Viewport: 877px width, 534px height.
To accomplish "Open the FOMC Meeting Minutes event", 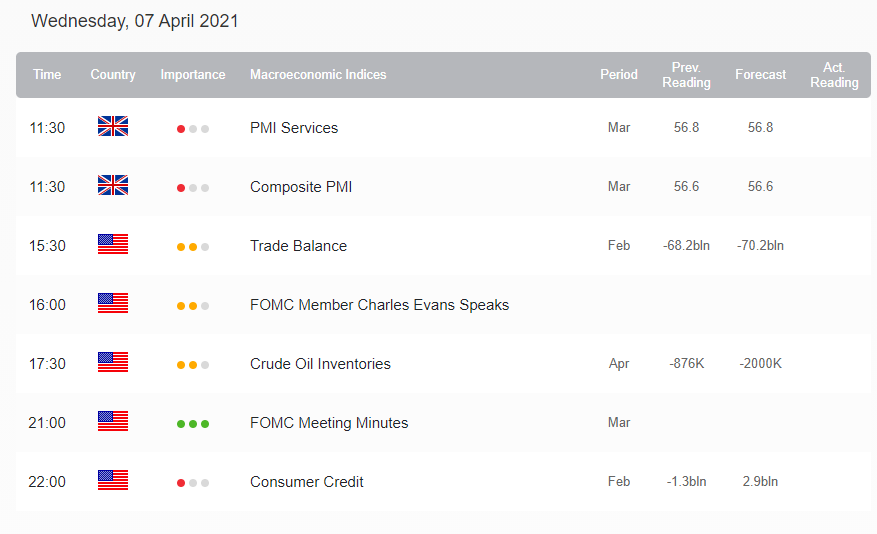I will pos(329,423).
